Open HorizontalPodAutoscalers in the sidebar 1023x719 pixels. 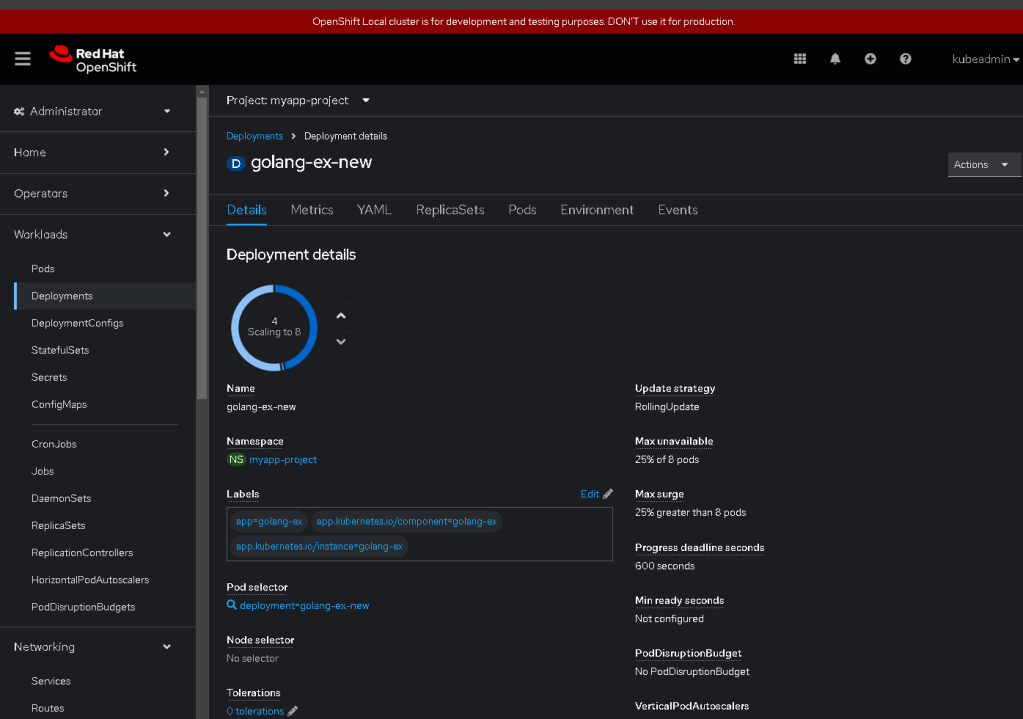click(90, 579)
